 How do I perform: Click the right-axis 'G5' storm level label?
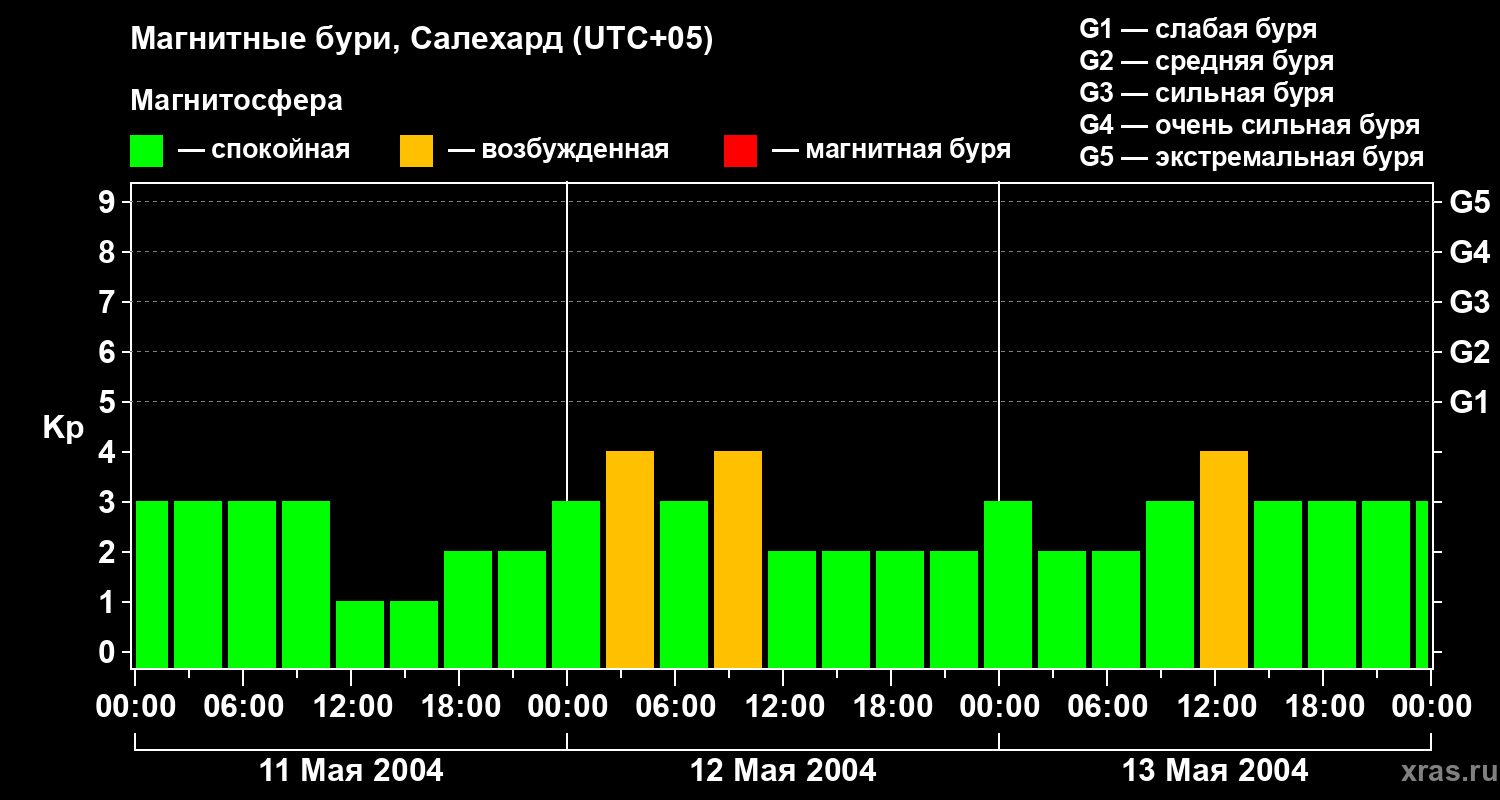pyautogui.click(x=1470, y=202)
